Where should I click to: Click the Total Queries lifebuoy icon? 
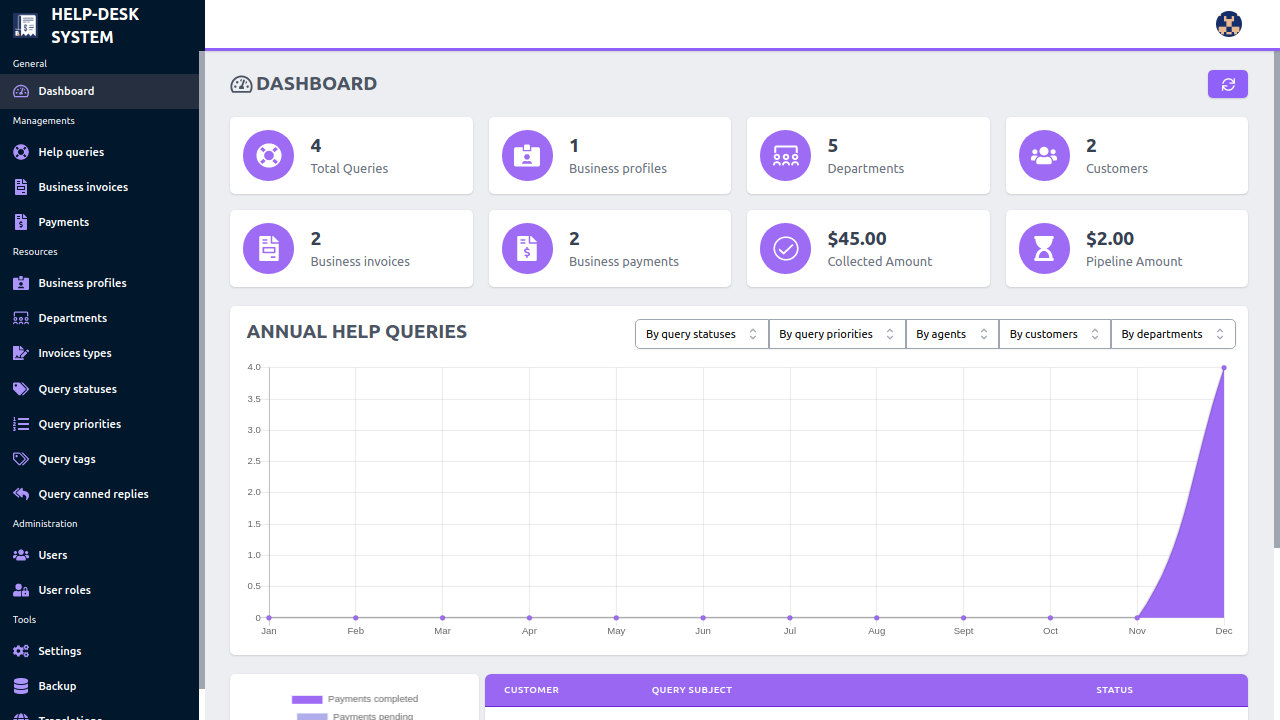click(x=268, y=156)
